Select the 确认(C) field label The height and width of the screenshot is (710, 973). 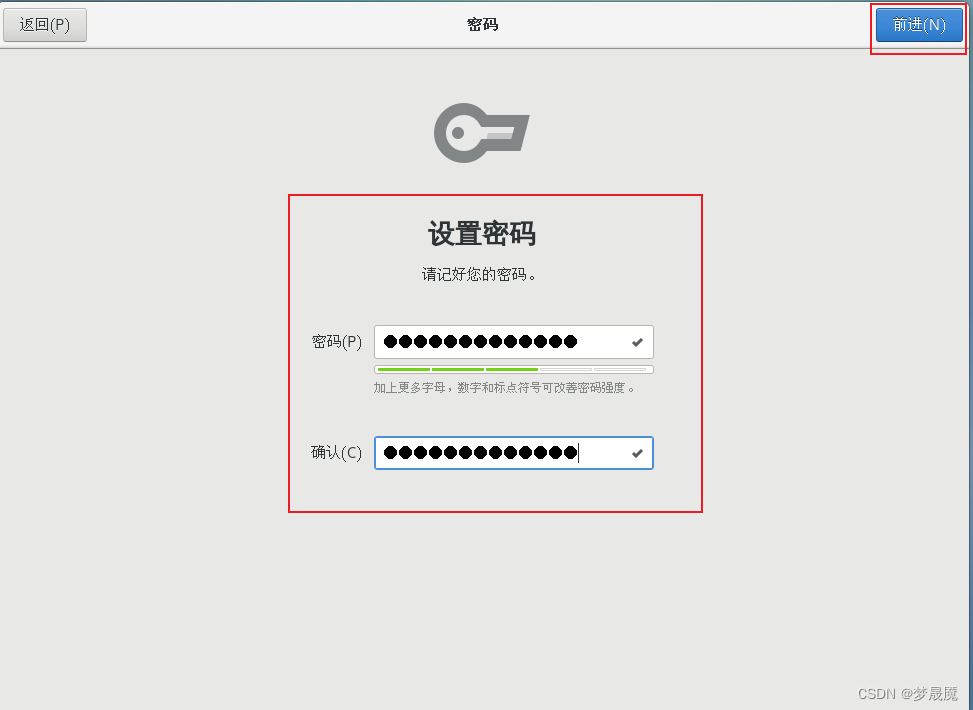point(336,452)
